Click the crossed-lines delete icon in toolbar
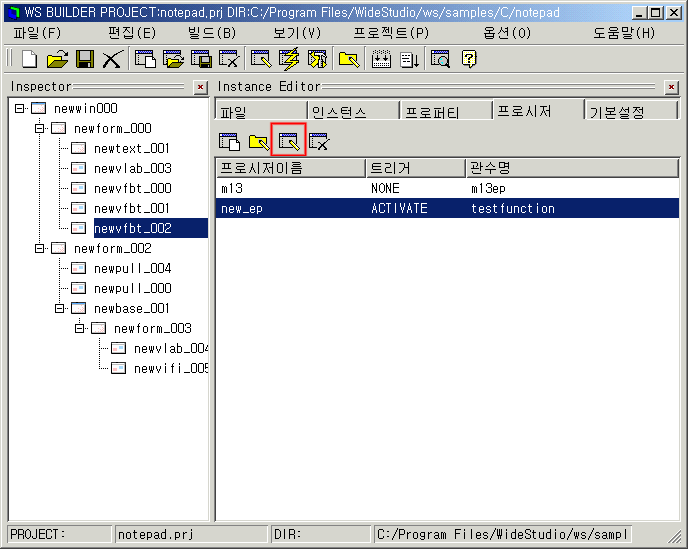The image size is (688, 549). pyautogui.click(x=112, y=59)
